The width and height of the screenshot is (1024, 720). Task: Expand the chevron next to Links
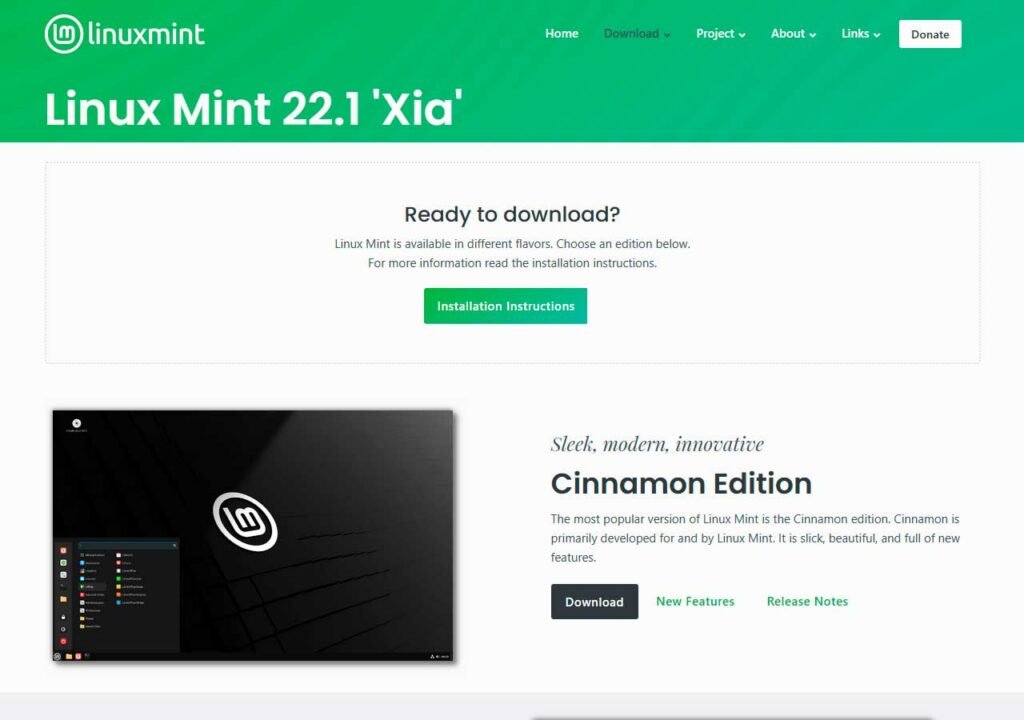(876, 35)
